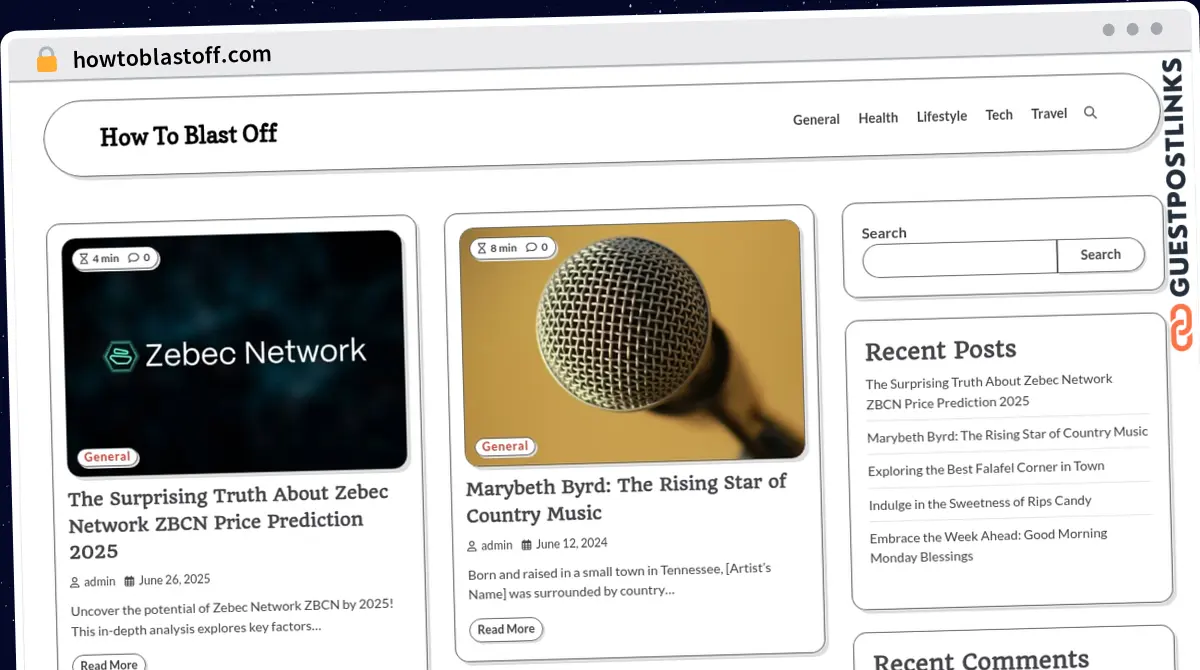Viewport: 1200px width, 670px height.
Task: Click the padlock icon beside howtoblastoff.com
Action: click(47, 59)
